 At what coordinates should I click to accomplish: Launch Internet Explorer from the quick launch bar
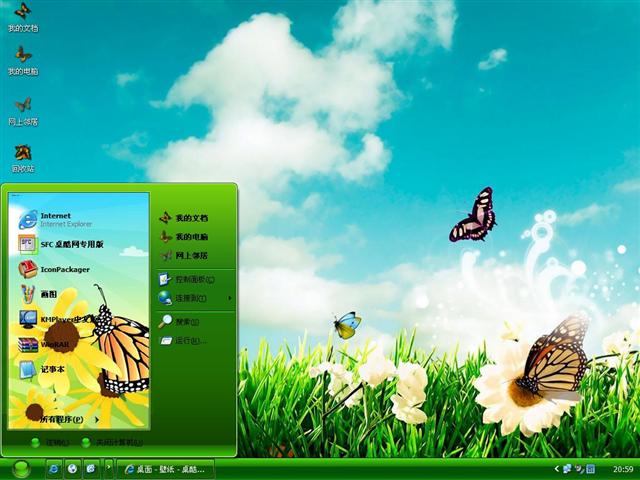(x=53, y=469)
